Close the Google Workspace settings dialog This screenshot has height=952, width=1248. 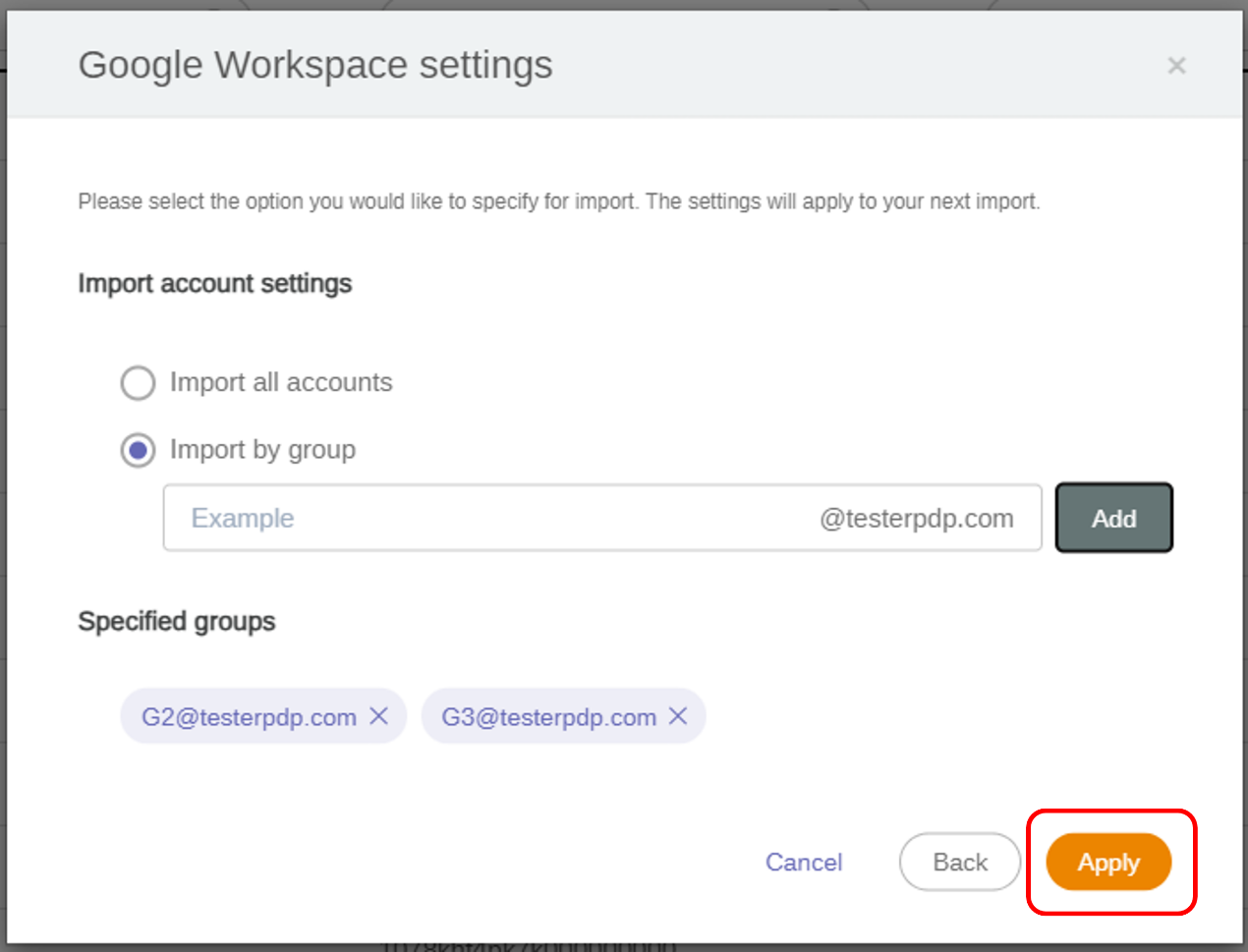(1176, 66)
